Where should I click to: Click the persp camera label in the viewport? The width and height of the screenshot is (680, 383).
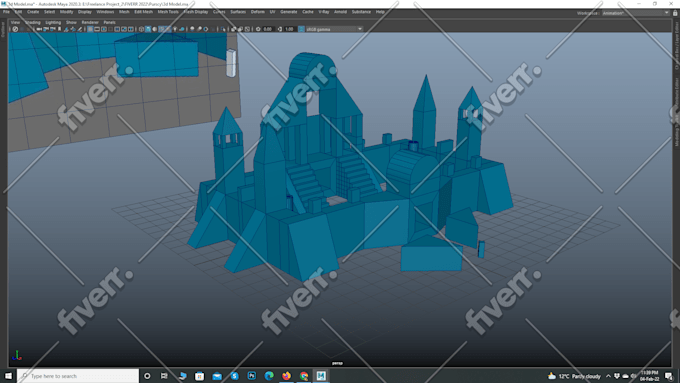(337, 363)
